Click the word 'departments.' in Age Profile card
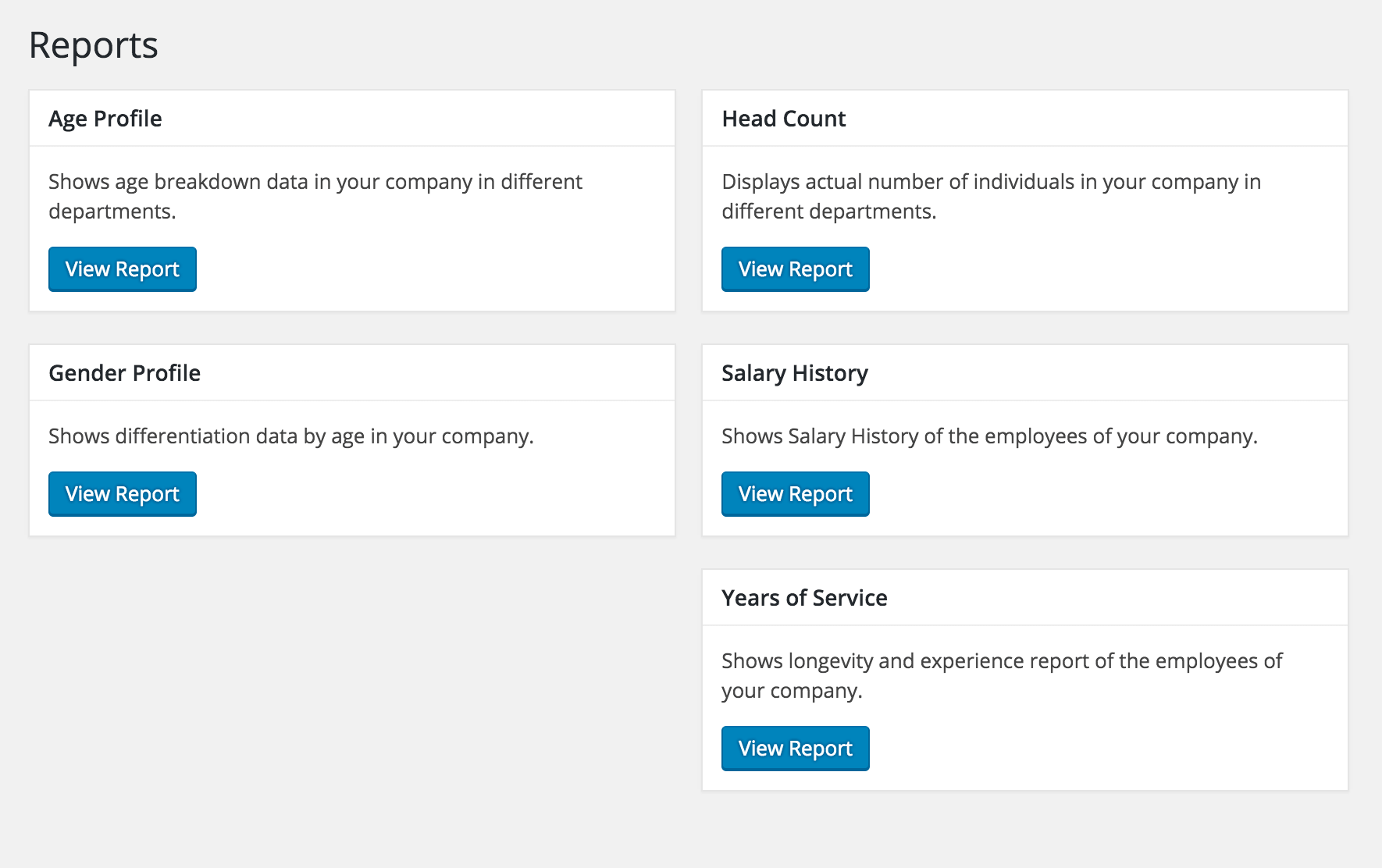 point(112,212)
